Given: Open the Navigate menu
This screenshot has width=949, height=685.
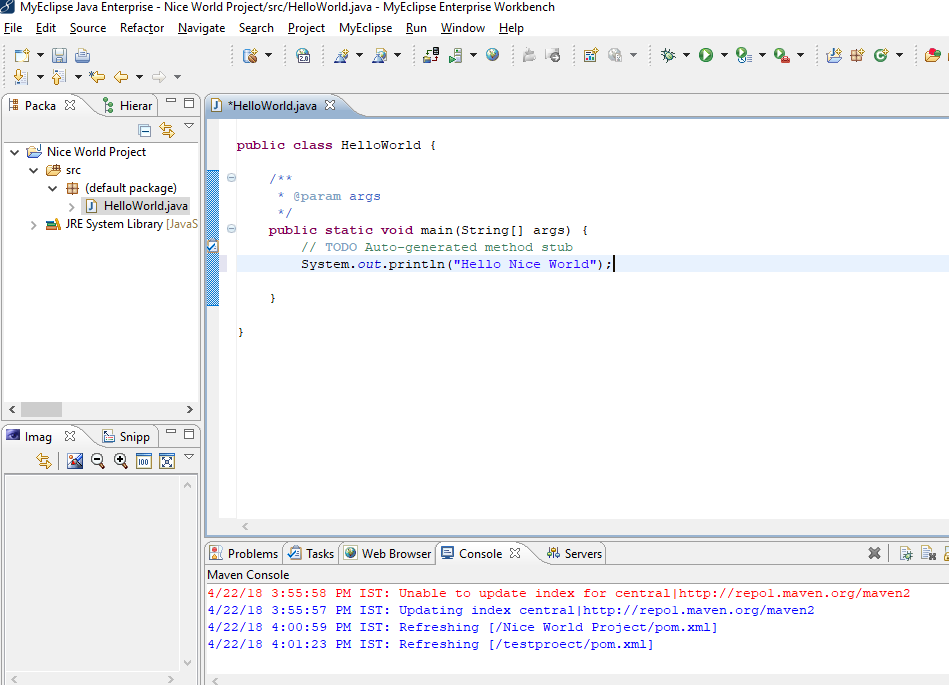Looking at the screenshot, I should [x=202, y=28].
